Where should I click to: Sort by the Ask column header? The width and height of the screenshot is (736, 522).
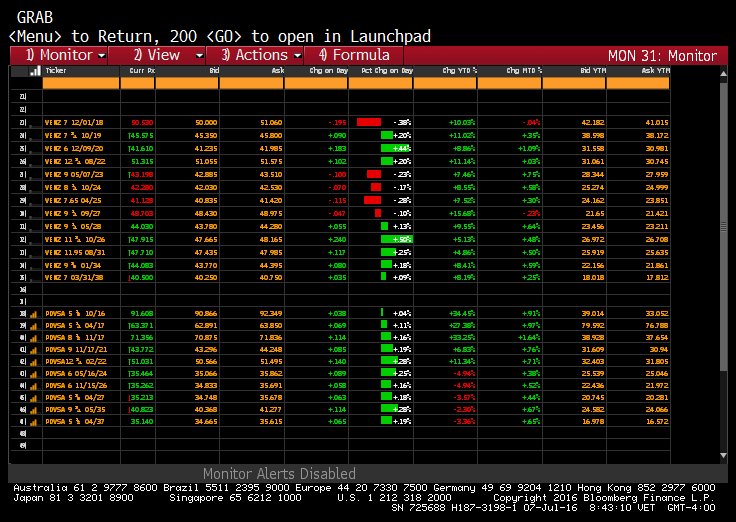(x=278, y=70)
